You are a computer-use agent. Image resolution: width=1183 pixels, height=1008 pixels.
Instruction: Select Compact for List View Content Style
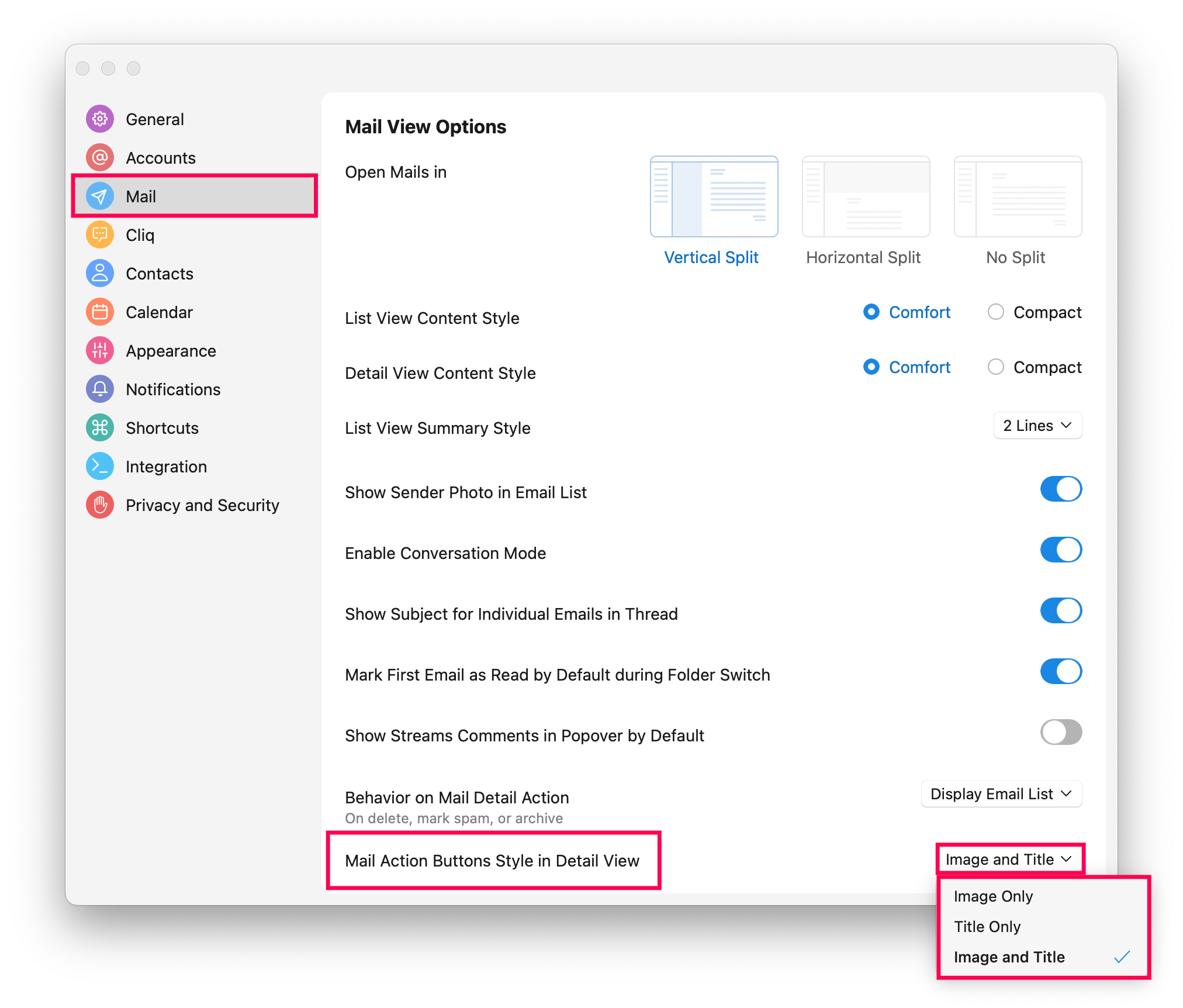pos(996,312)
